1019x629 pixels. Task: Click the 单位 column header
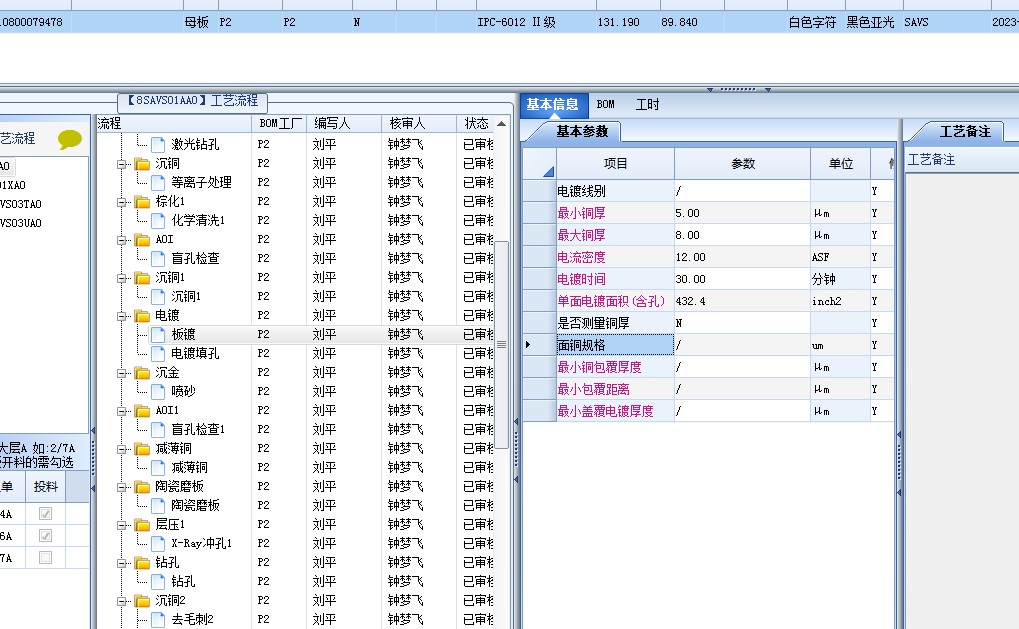tap(841, 164)
